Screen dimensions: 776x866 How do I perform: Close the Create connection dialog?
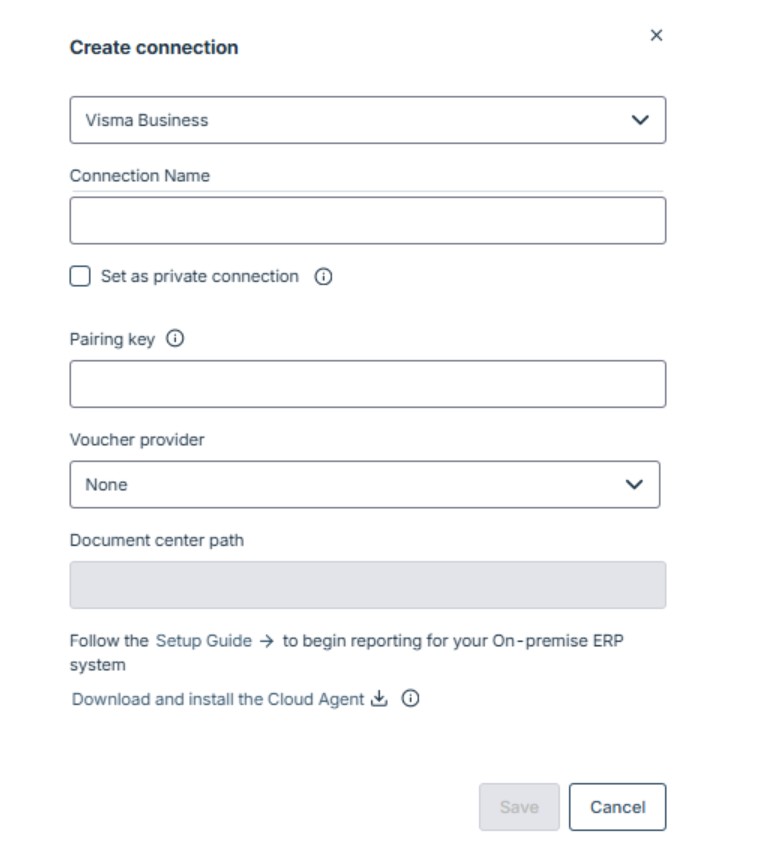point(656,35)
